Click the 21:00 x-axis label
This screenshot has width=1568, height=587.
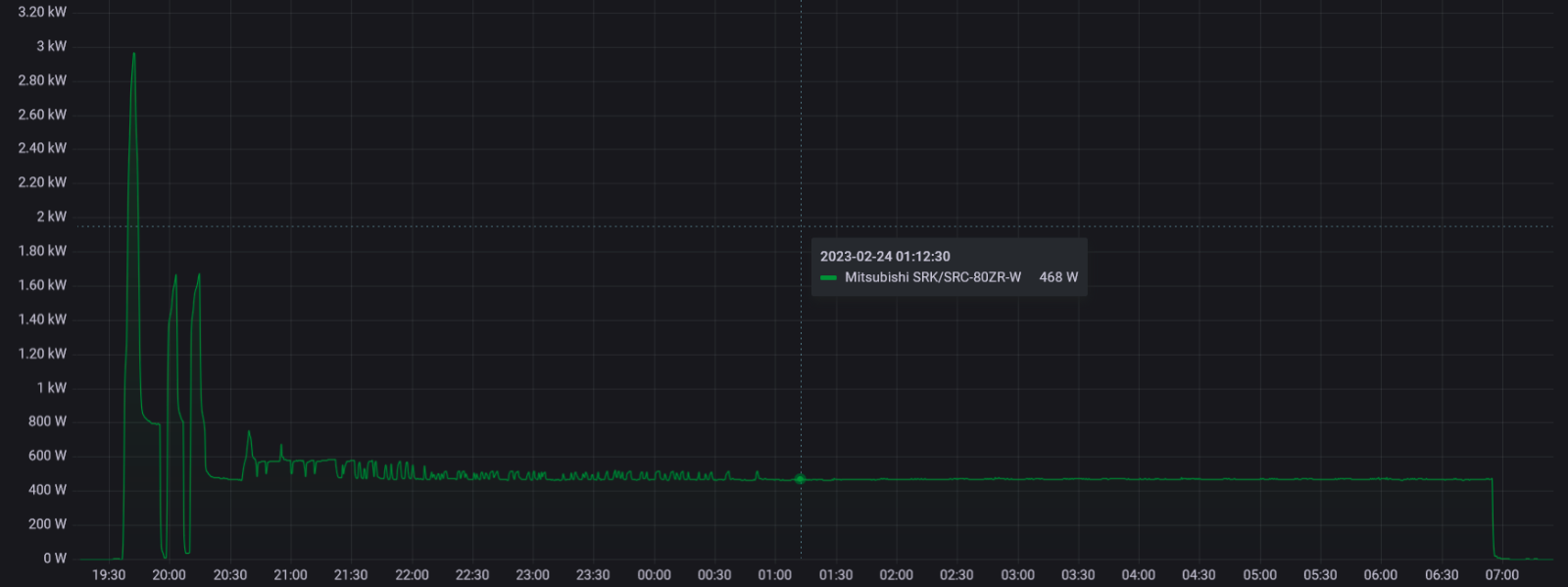pyautogui.click(x=290, y=575)
